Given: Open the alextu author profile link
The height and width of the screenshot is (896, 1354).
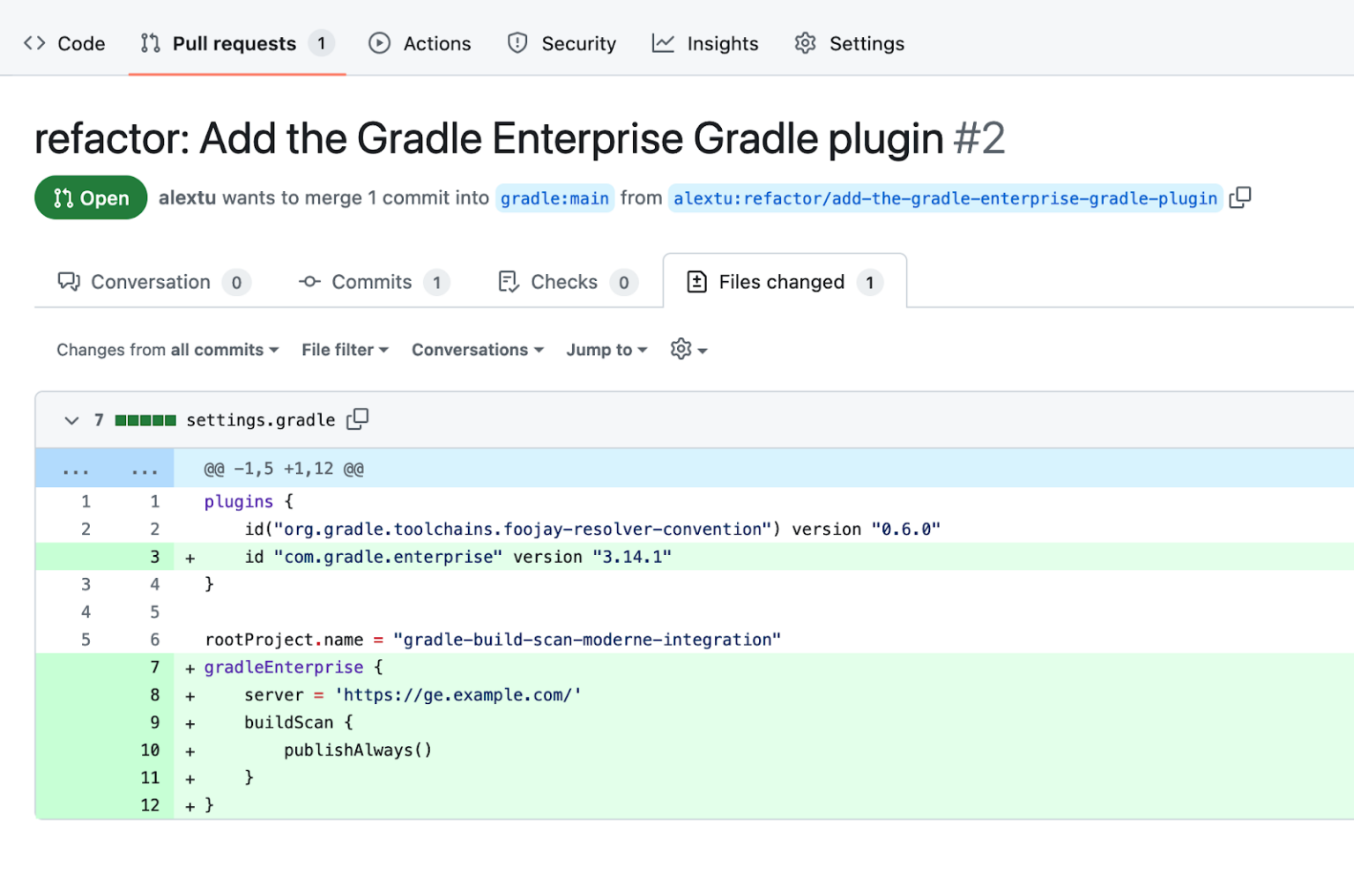Looking at the screenshot, I should [187, 198].
